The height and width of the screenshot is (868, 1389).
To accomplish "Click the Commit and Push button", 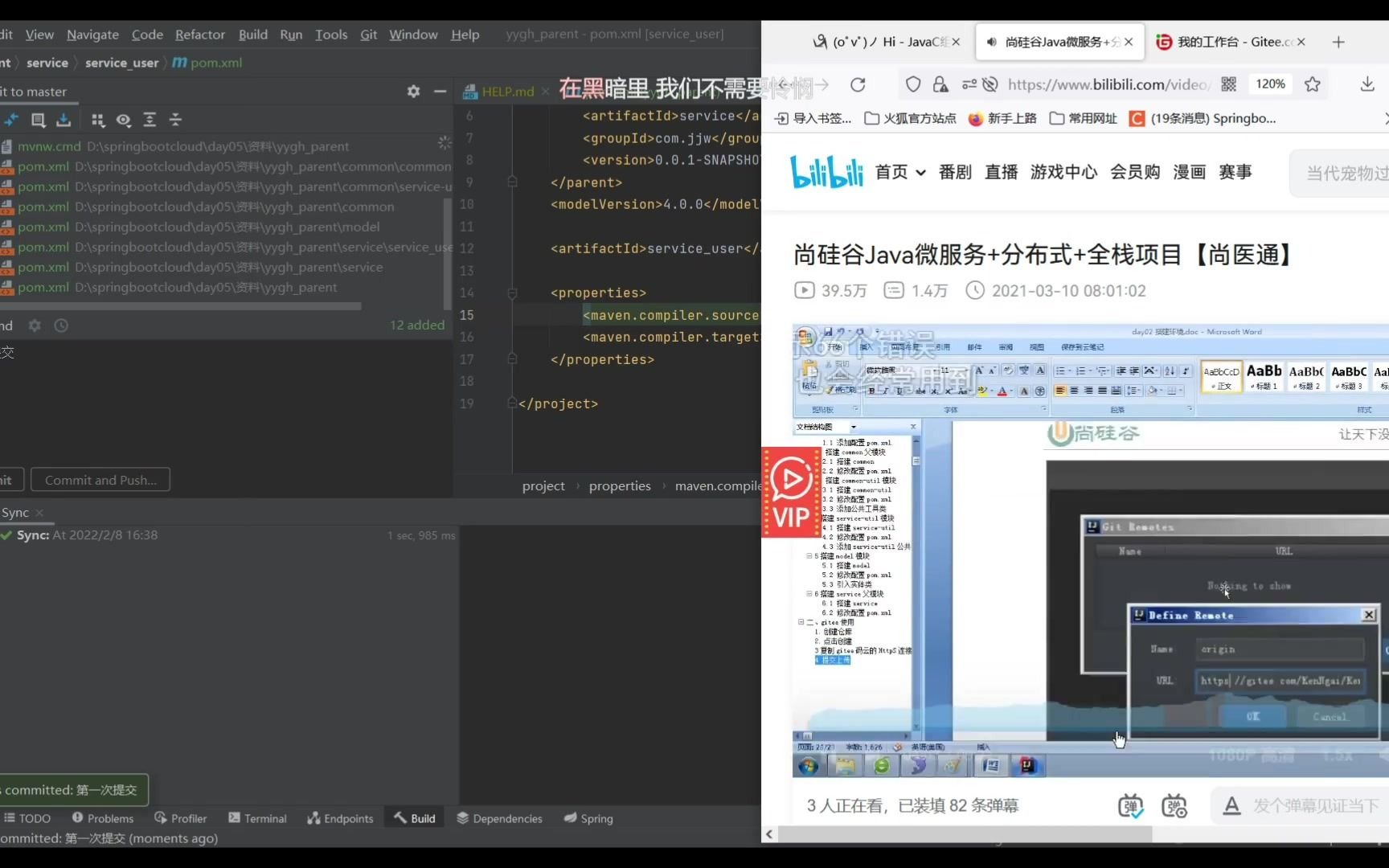I will click(100, 480).
